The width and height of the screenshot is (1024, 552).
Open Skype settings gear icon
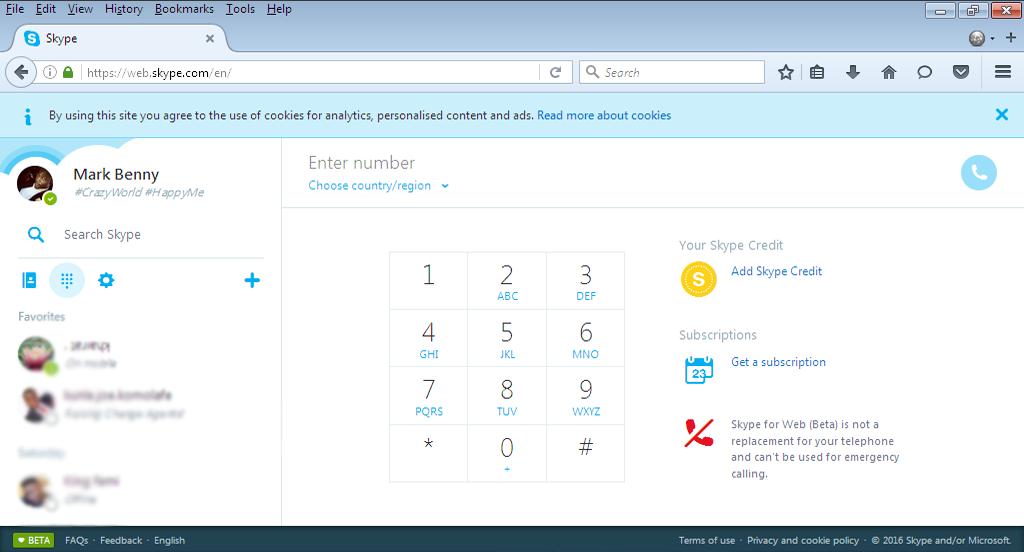coord(106,280)
